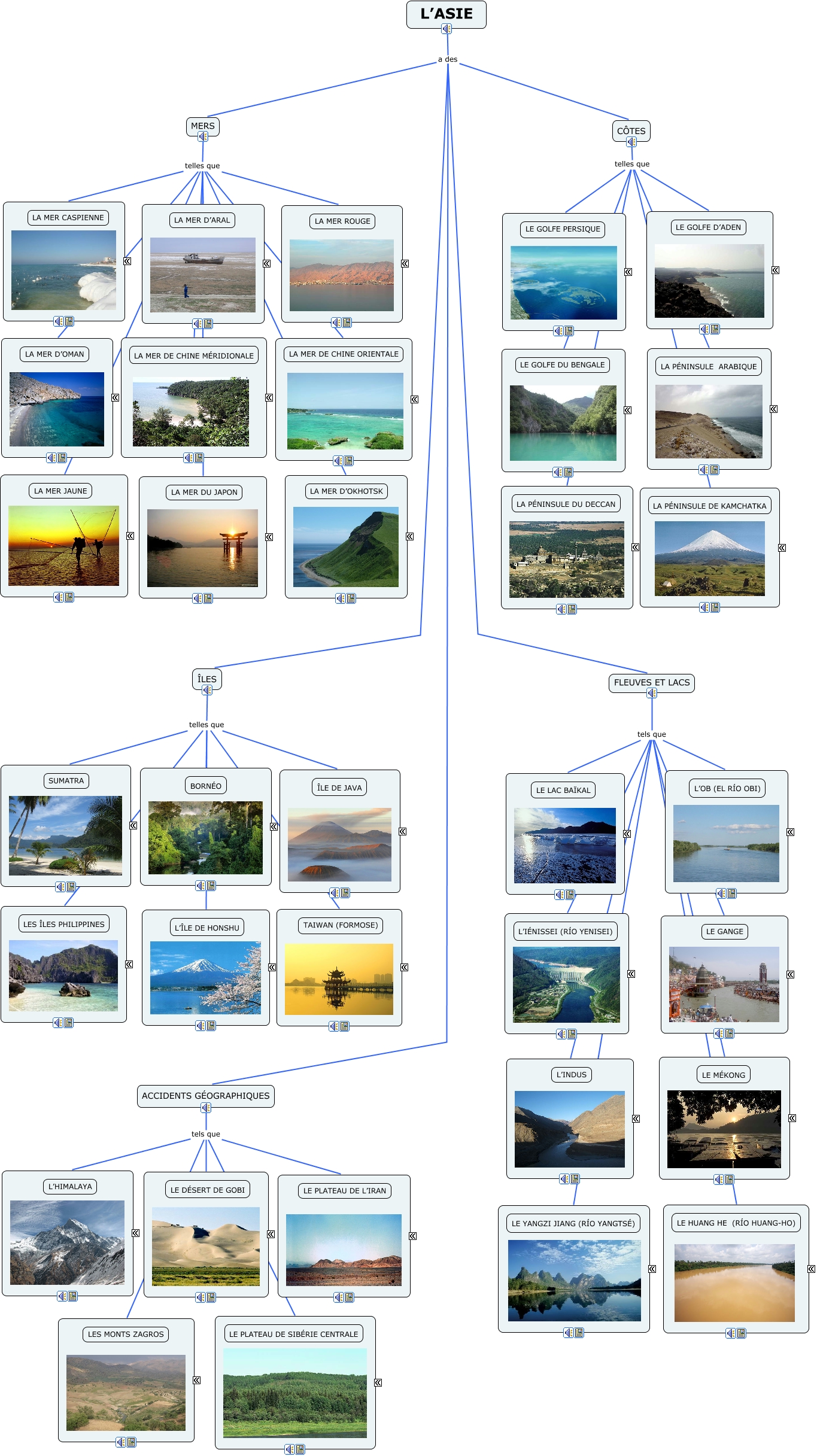Open image resource icon under Le Mékong

[x=729, y=1180]
